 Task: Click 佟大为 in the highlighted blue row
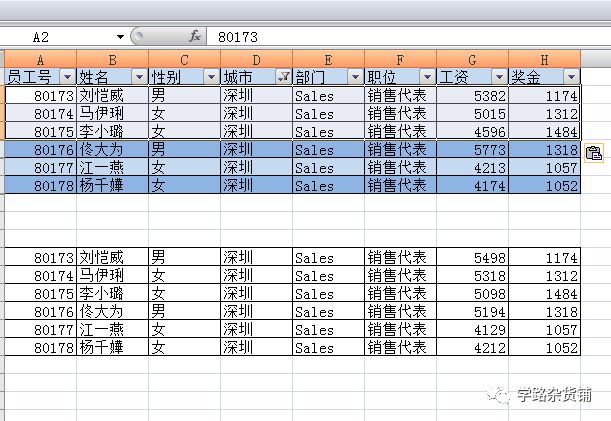pos(101,149)
